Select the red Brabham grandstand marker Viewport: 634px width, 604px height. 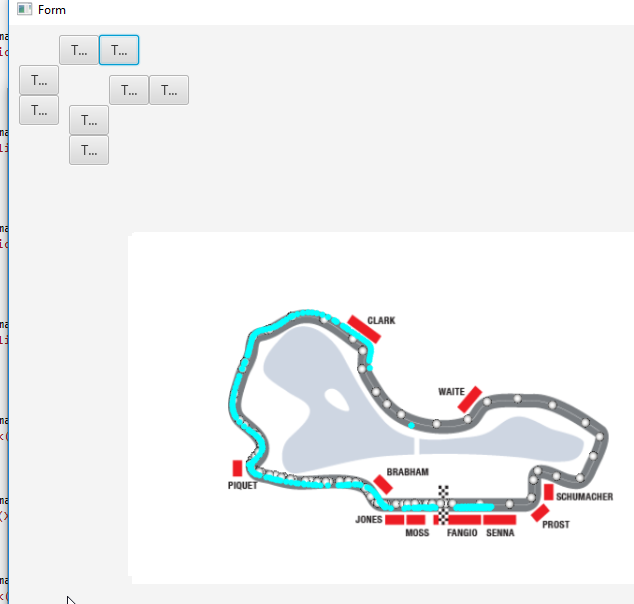pyautogui.click(x=383, y=484)
